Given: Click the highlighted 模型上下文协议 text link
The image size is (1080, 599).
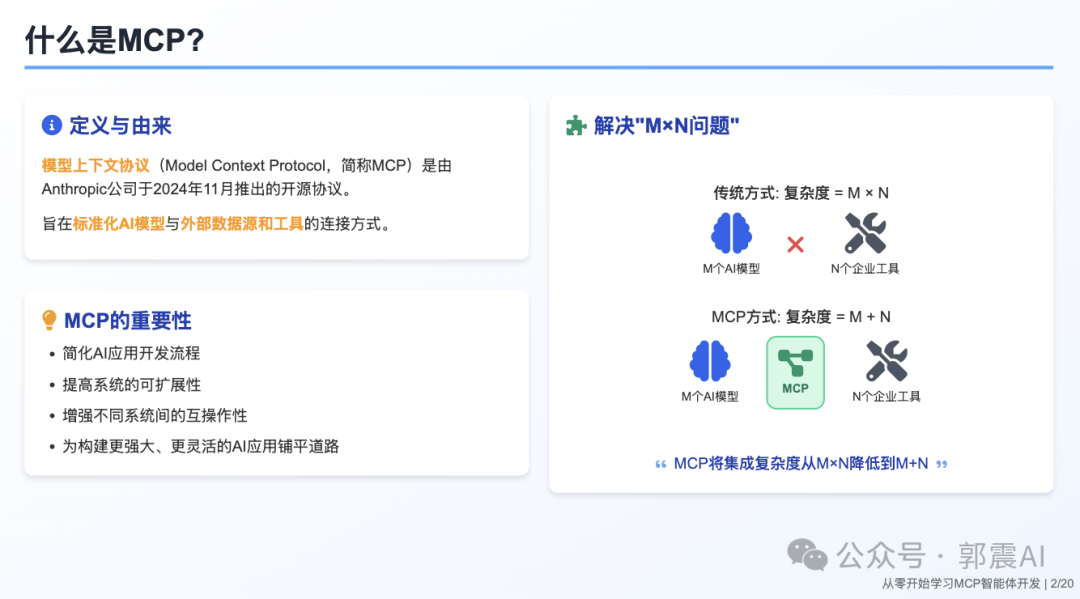Looking at the screenshot, I should coord(95,164).
